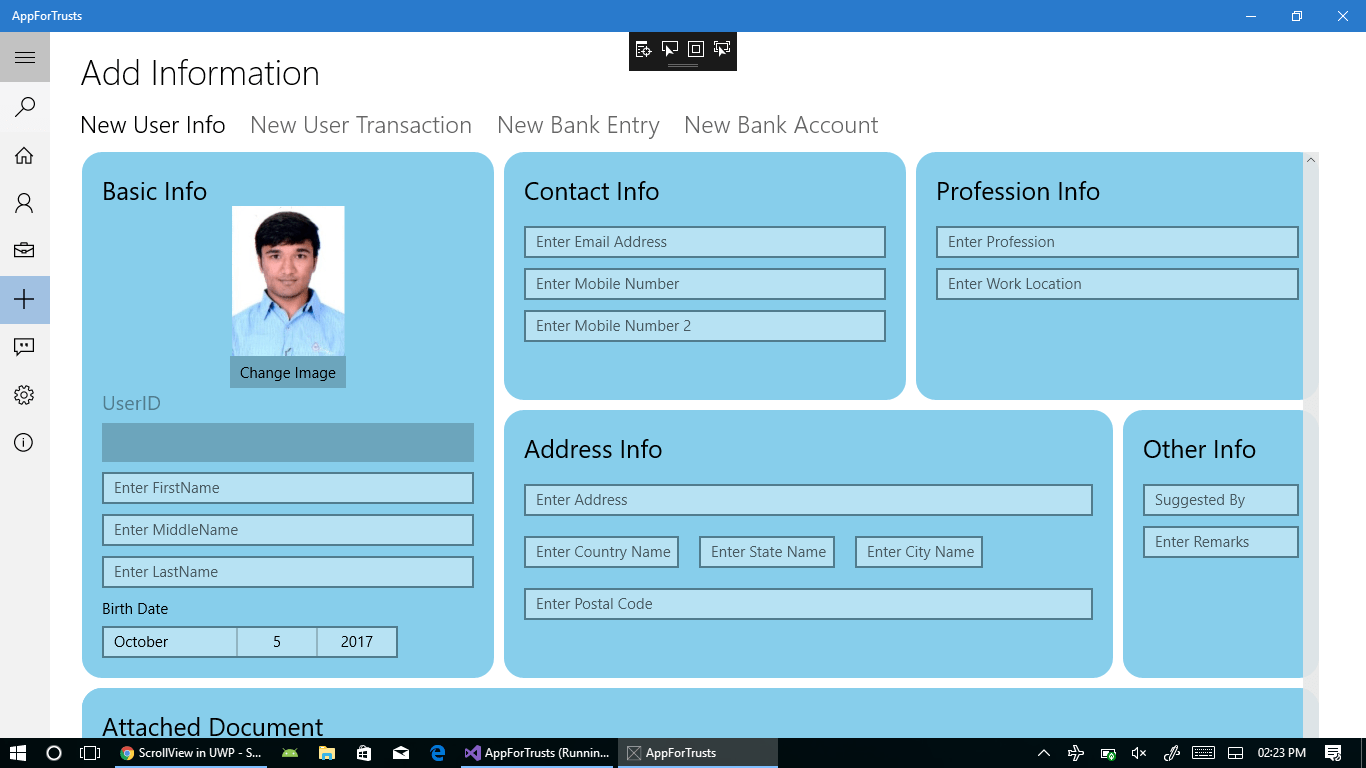Image resolution: width=1366 pixels, height=768 pixels.
Task: Switch to the New Bank Account tab
Action: (x=781, y=124)
